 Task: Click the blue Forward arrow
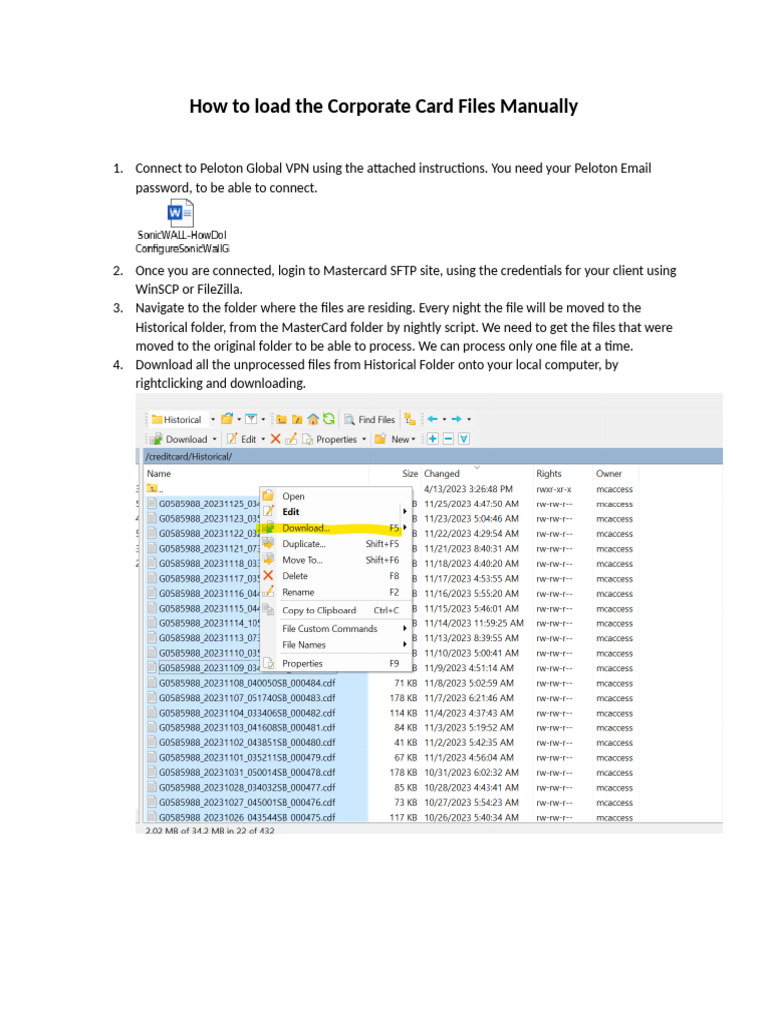pyautogui.click(x=456, y=419)
